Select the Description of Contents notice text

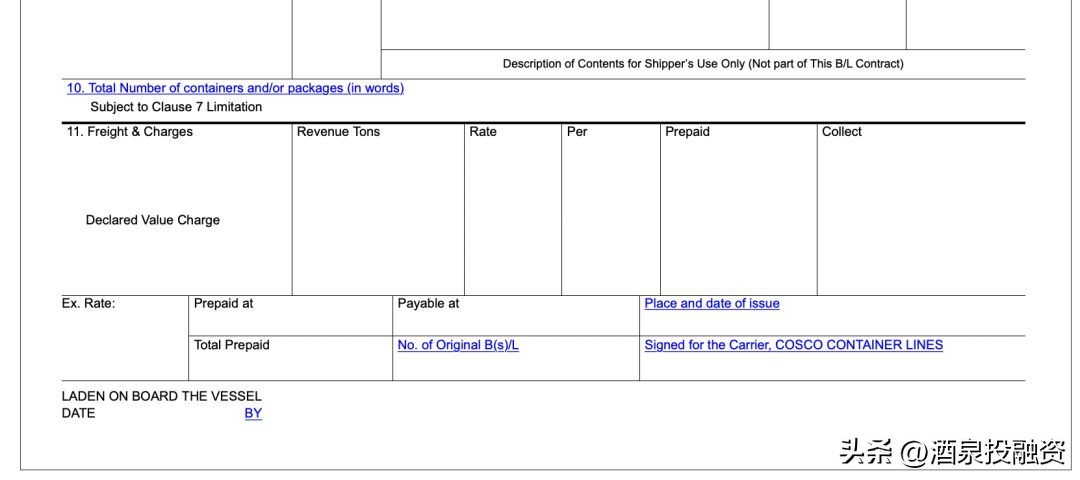point(702,64)
